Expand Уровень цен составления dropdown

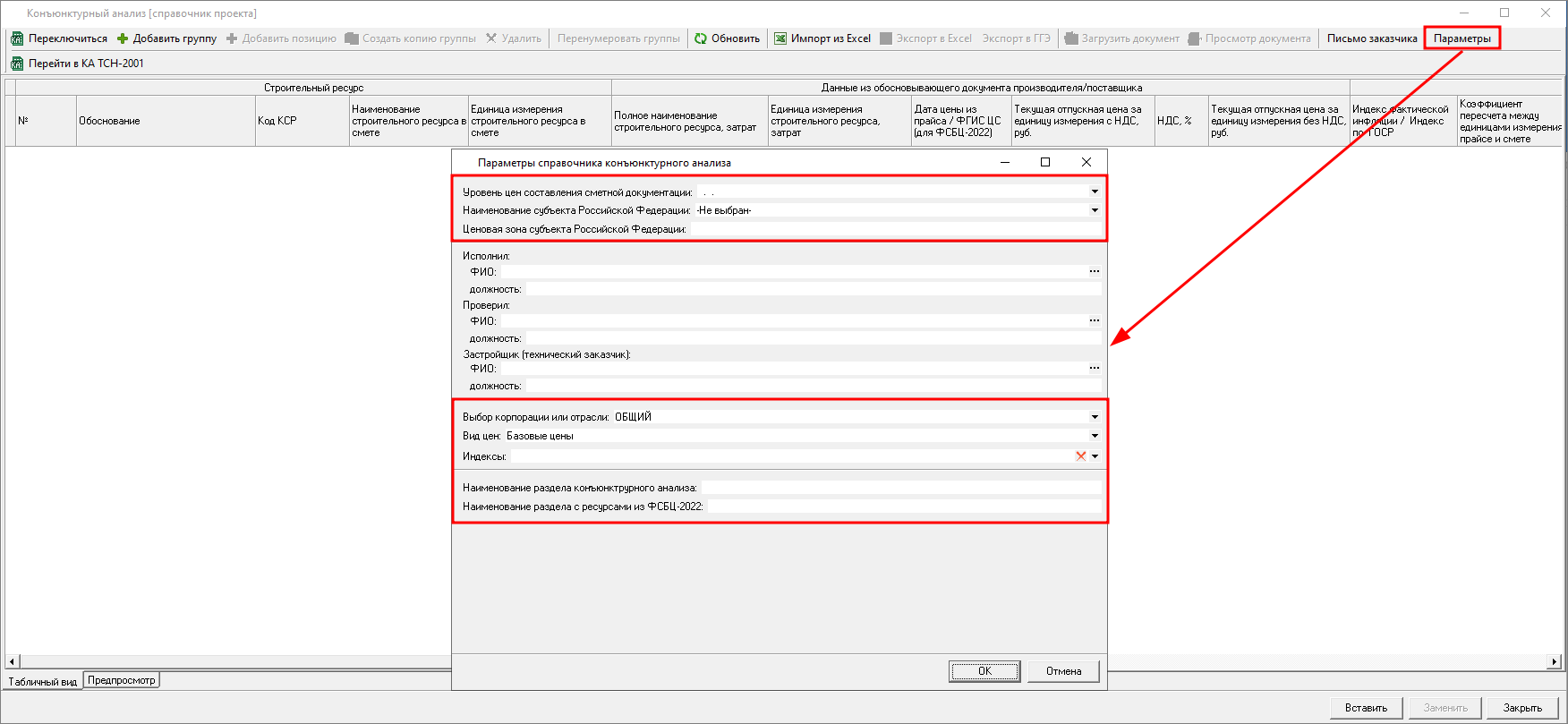(x=1094, y=192)
